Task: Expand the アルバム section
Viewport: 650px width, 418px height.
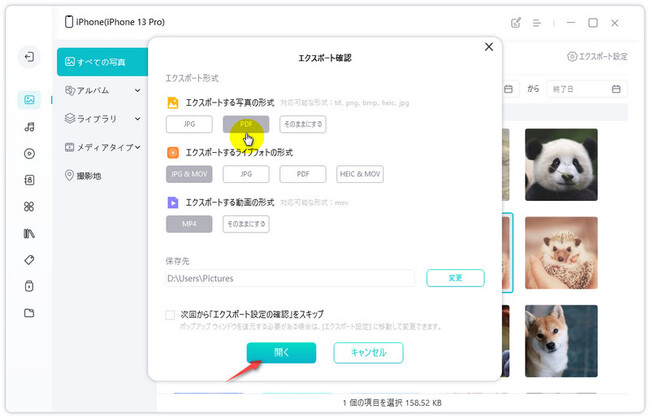Action: click(102, 91)
